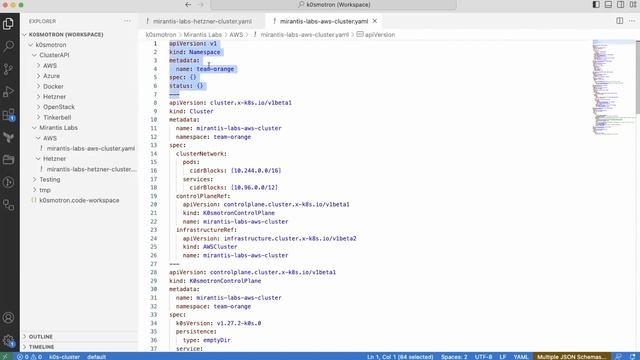640x360 pixels.
Task: Collapse the Mirantis Labs folder
Action: pos(58,128)
